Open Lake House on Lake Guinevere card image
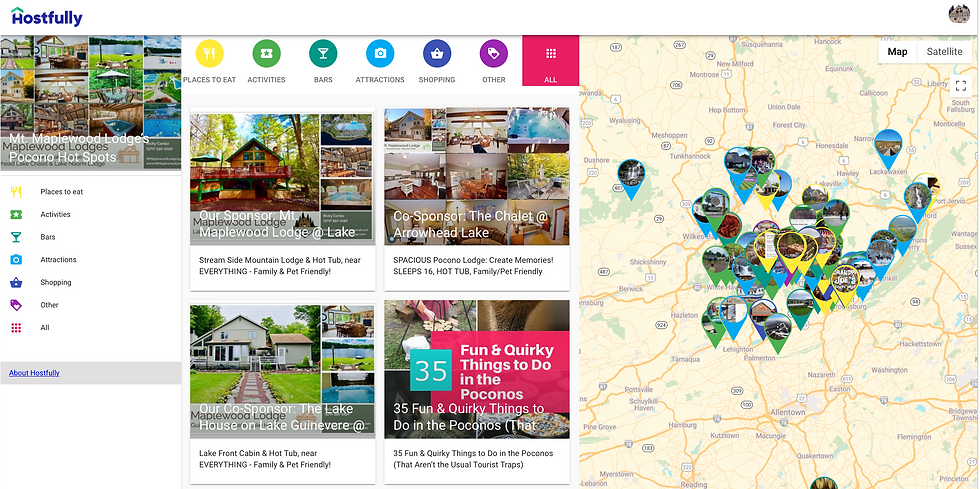 click(x=282, y=369)
